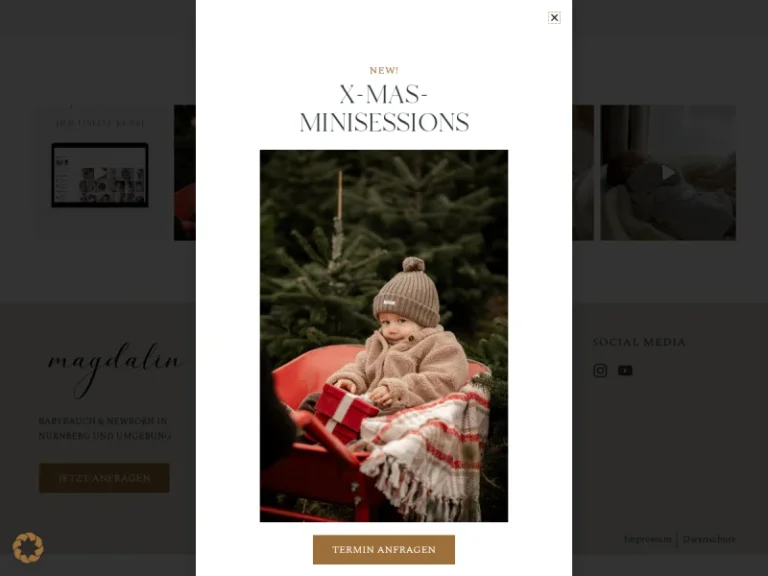Image resolution: width=768 pixels, height=576 pixels.
Task: Open the cookie consent flower icon
Action: coord(28,548)
